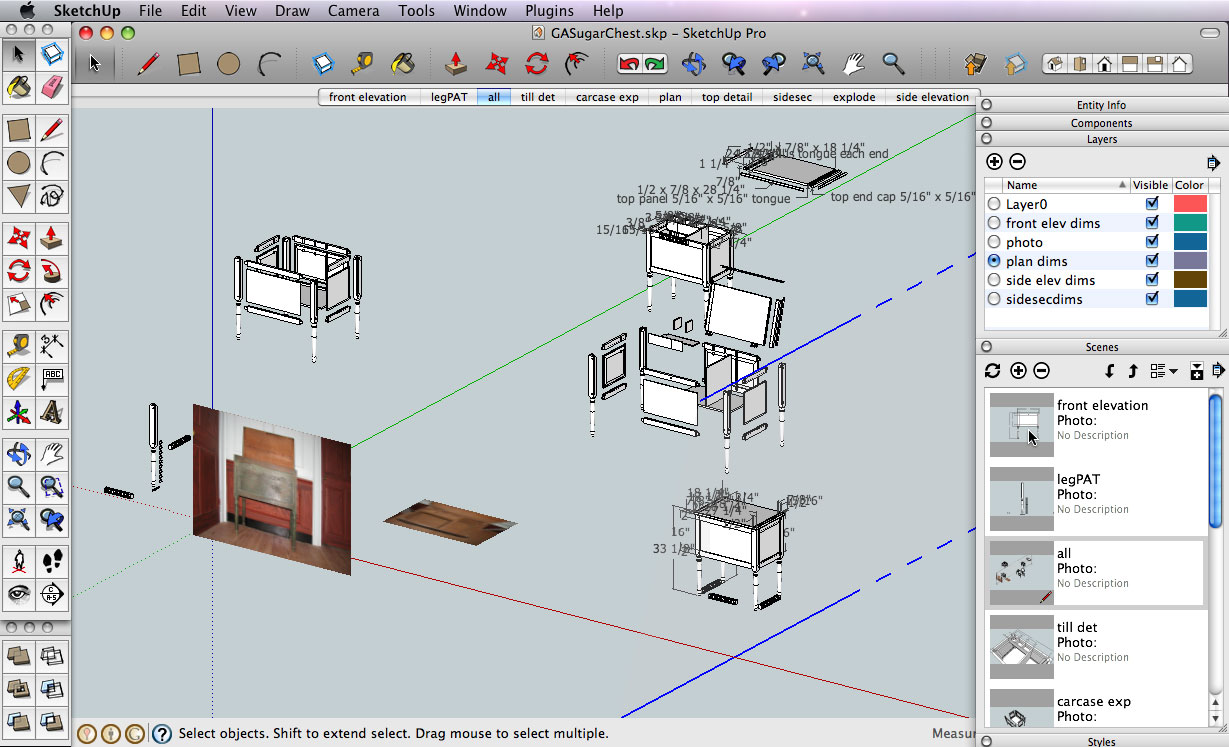Set Layer0 as the active layer

[994, 204]
